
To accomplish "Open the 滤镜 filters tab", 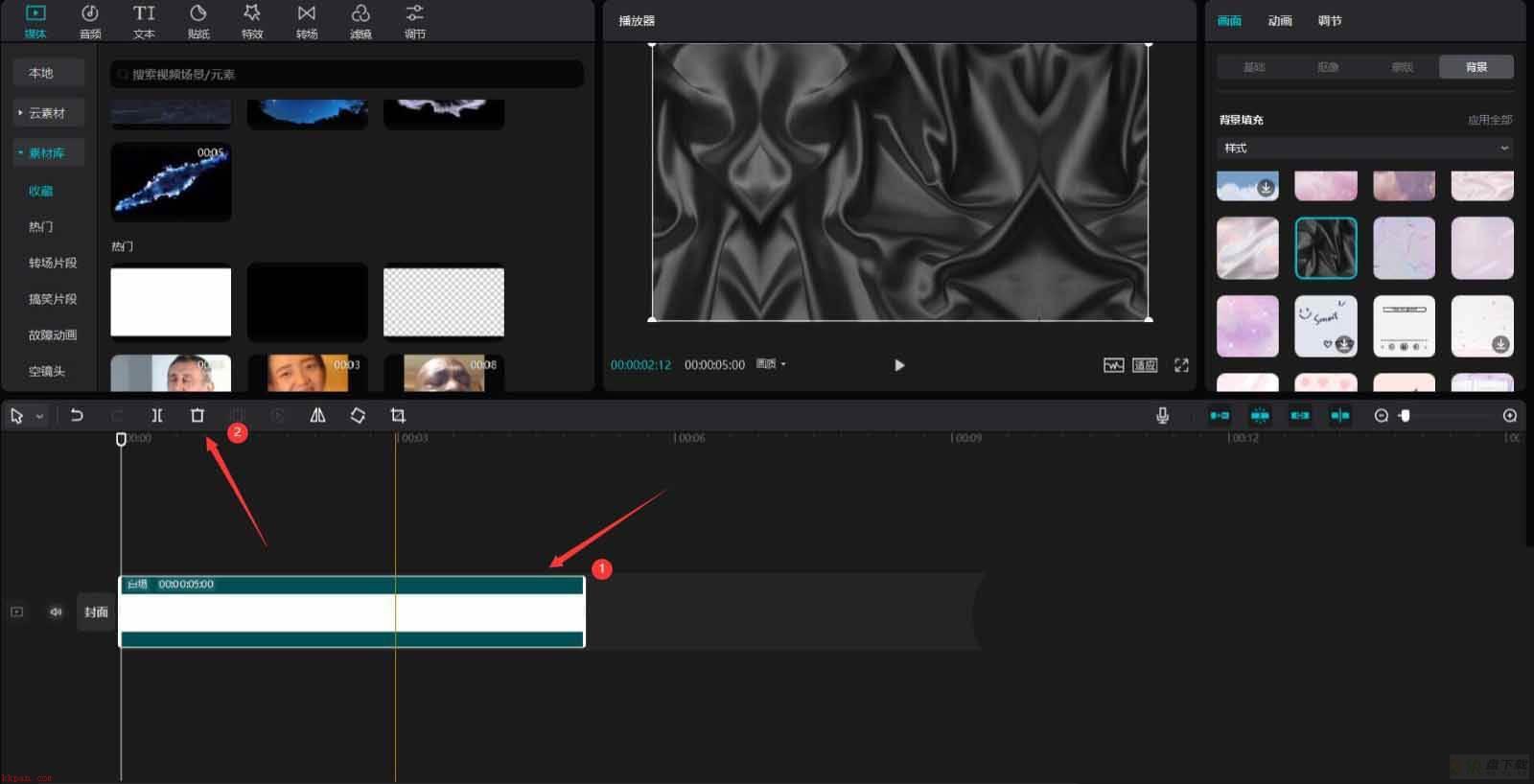I will [360, 21].
